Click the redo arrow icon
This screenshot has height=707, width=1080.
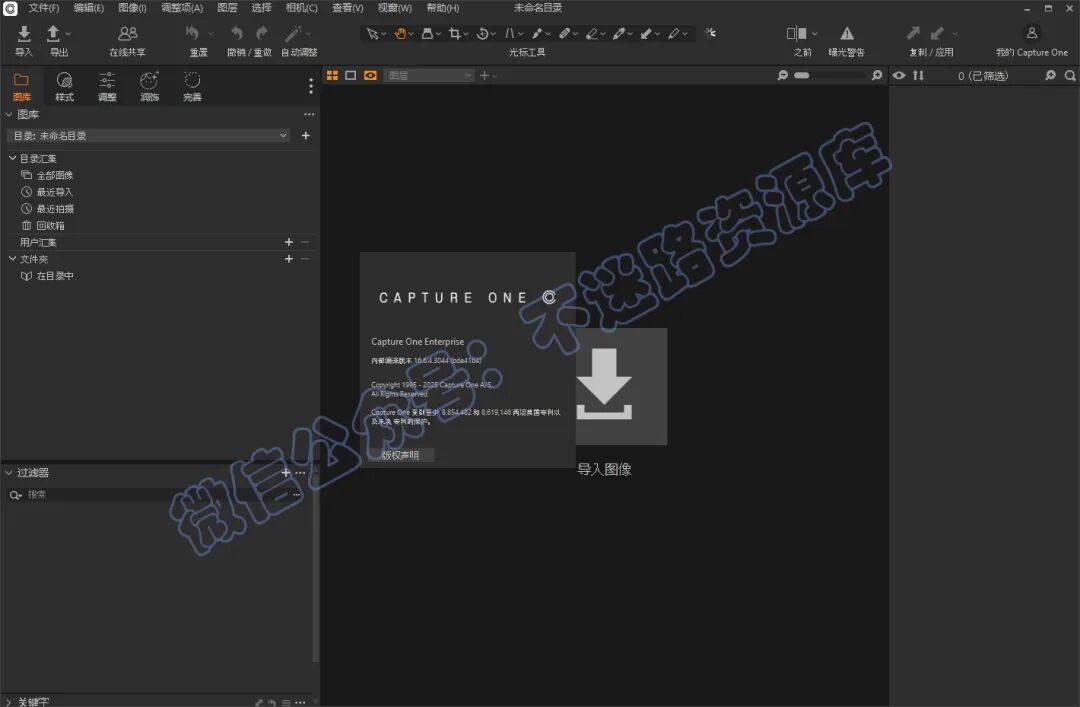pyautogui.click(x=262, y=33)
